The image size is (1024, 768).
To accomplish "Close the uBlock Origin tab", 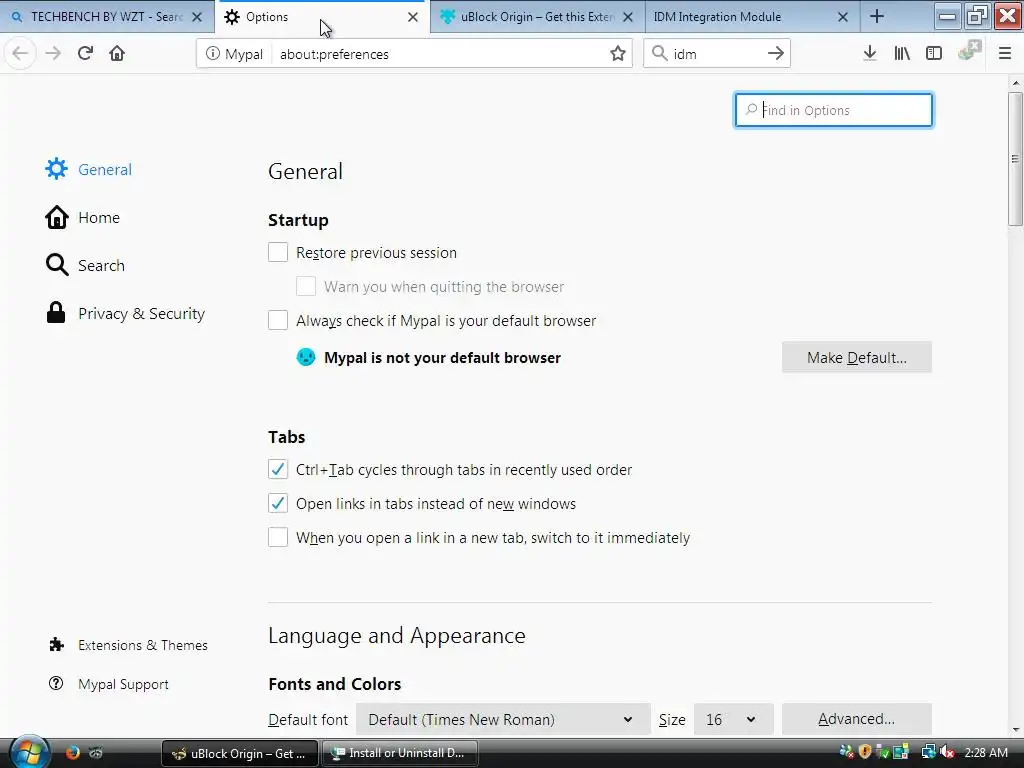I will tap(628, 17).
